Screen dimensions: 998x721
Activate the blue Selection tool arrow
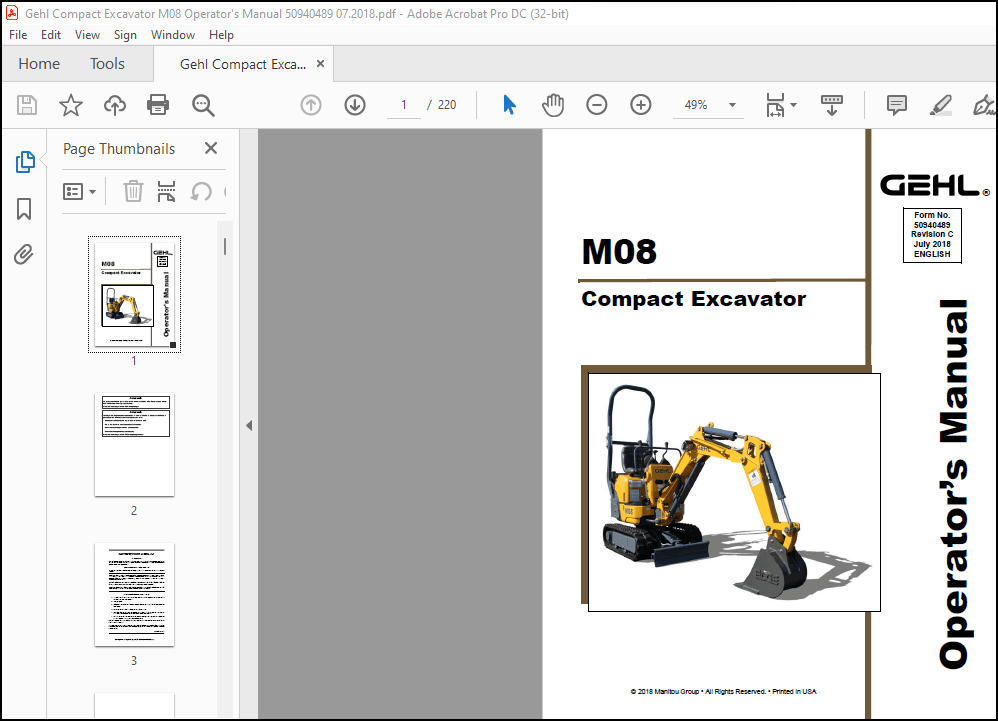pos(509,104)
